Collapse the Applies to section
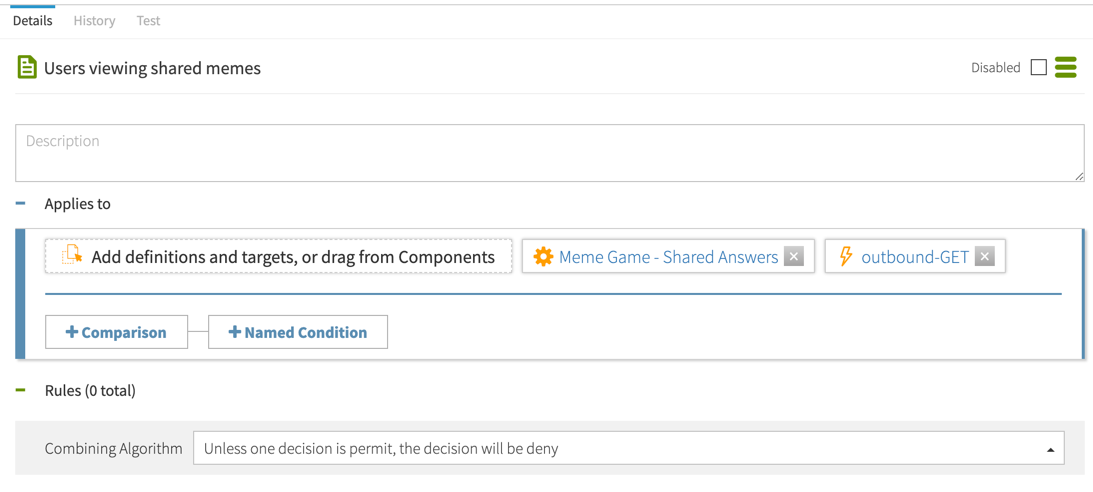The width and height of the screenshot is (1093, 492). 21,203
